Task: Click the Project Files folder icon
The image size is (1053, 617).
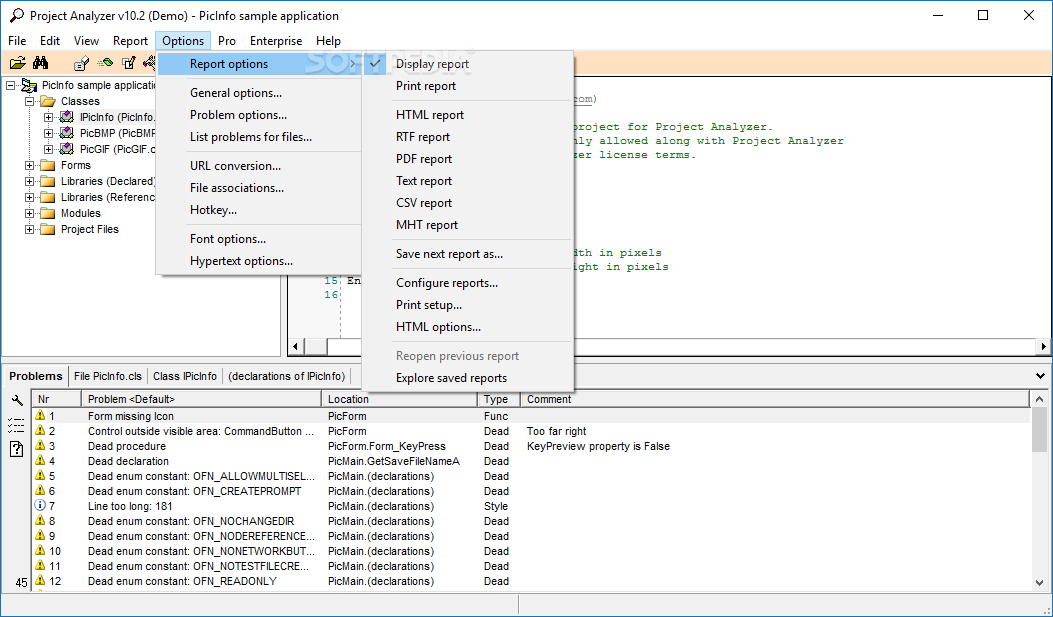Action: [47, 230]
